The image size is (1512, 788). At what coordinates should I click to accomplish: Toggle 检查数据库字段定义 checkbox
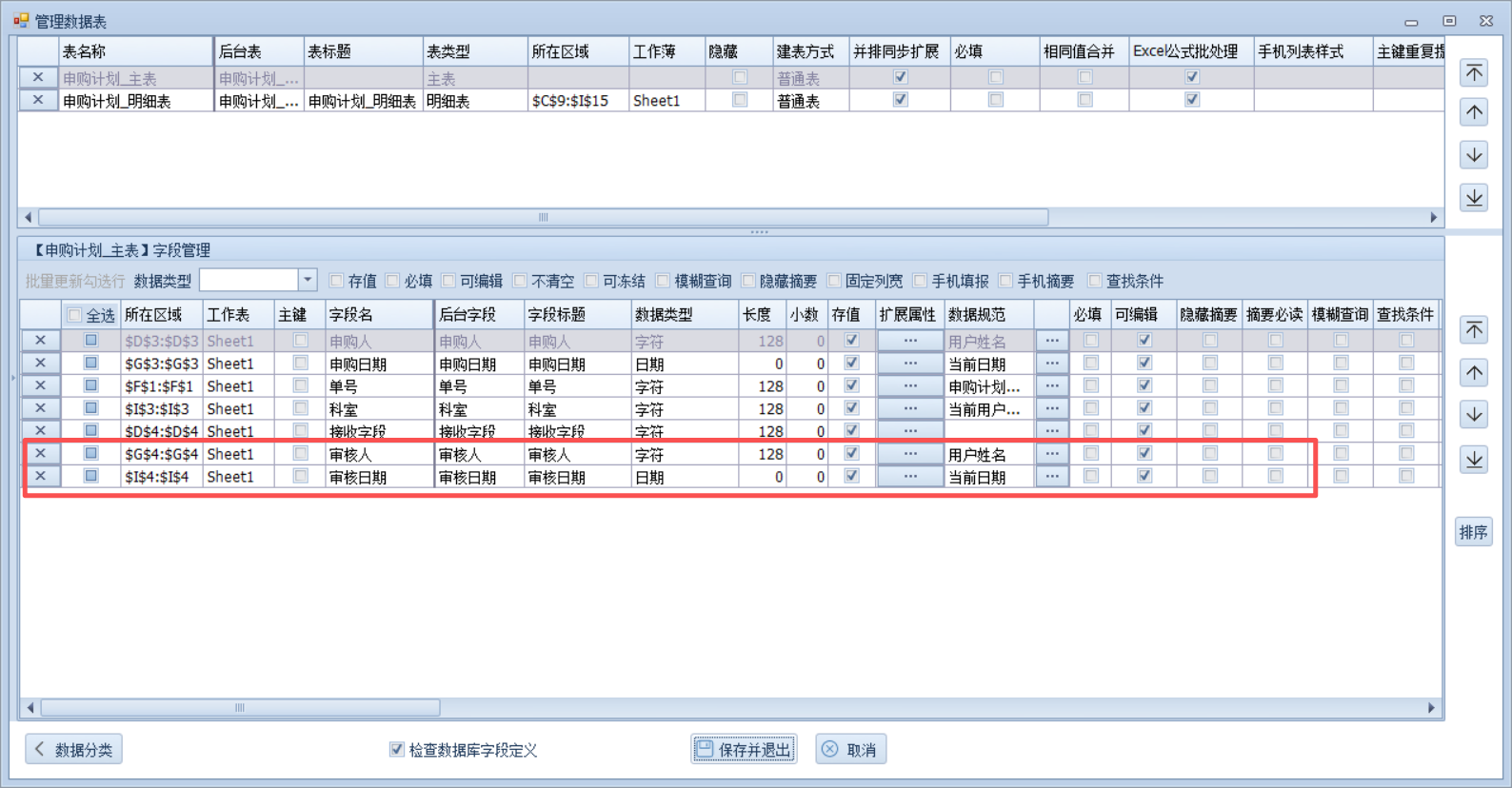(x=397, y=750)
